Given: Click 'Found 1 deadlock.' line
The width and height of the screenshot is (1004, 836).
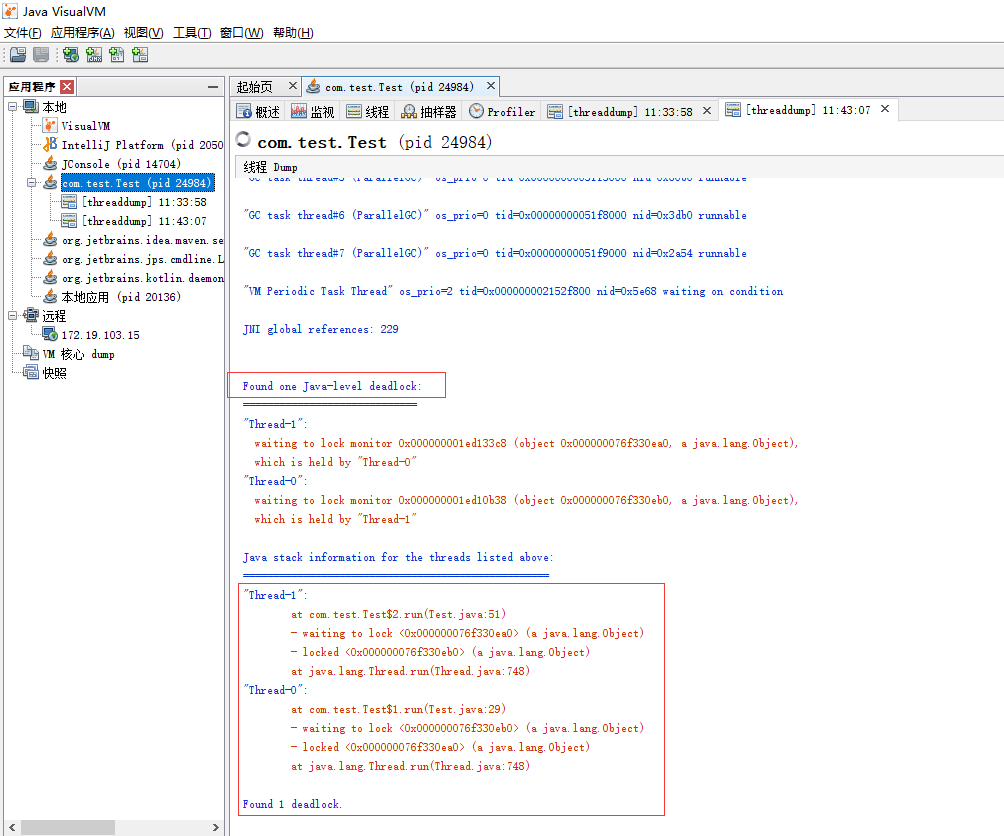Looking at the screenshot, I should tap(292, 805).
